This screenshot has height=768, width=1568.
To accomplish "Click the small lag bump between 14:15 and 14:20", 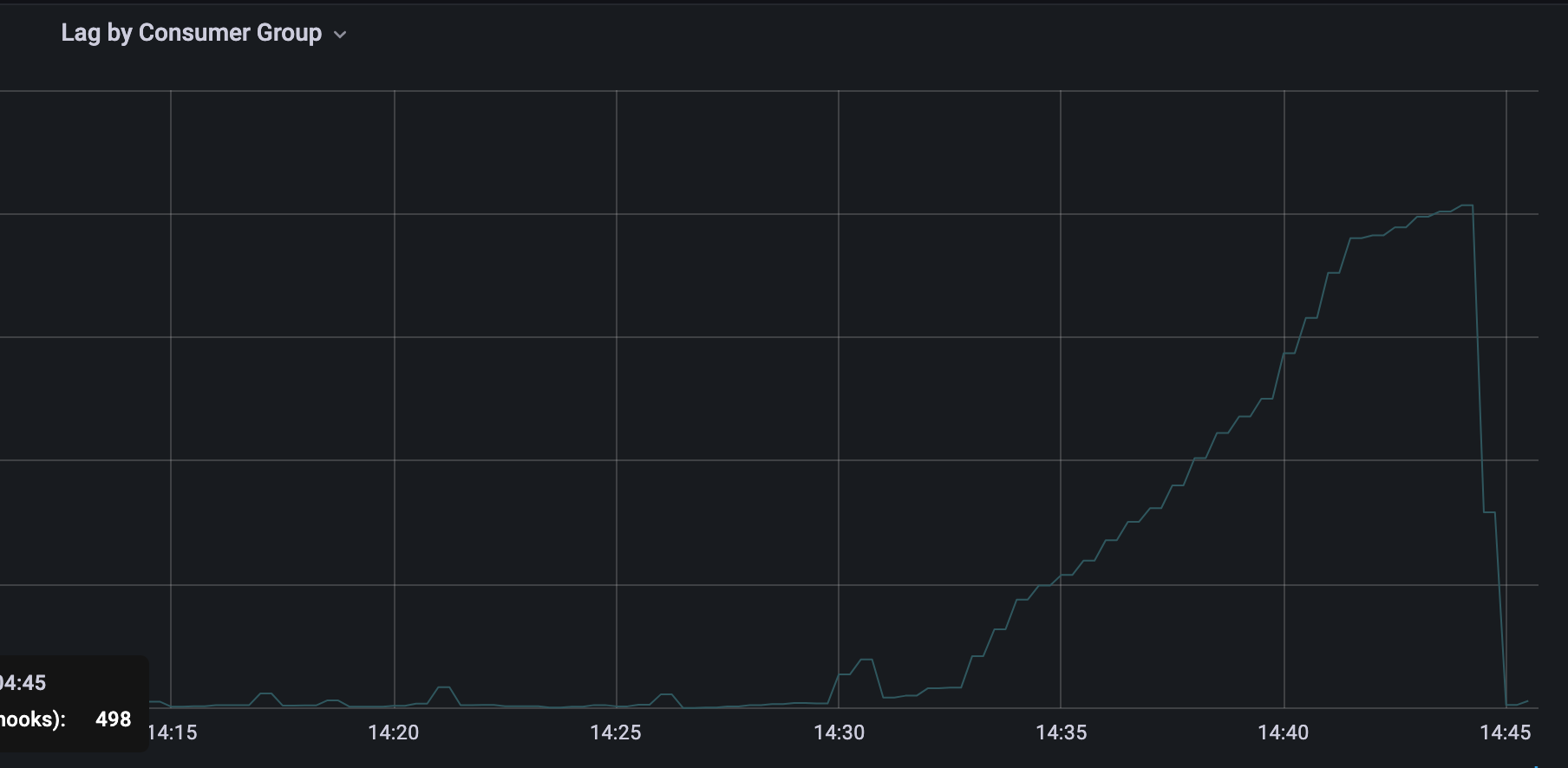I will coord(266,693).
